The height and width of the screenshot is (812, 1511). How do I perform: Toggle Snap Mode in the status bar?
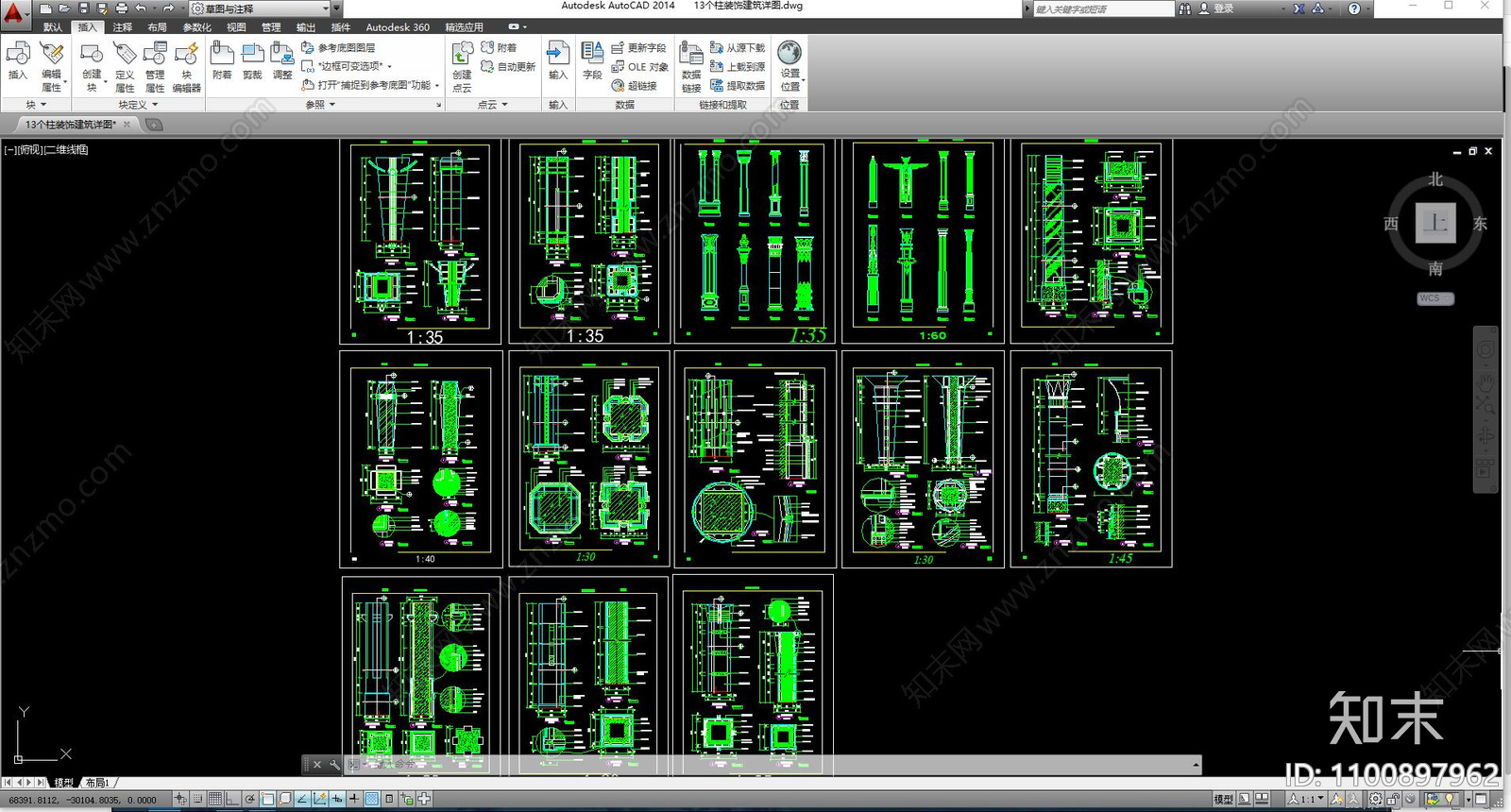click(x=197, y=799)
